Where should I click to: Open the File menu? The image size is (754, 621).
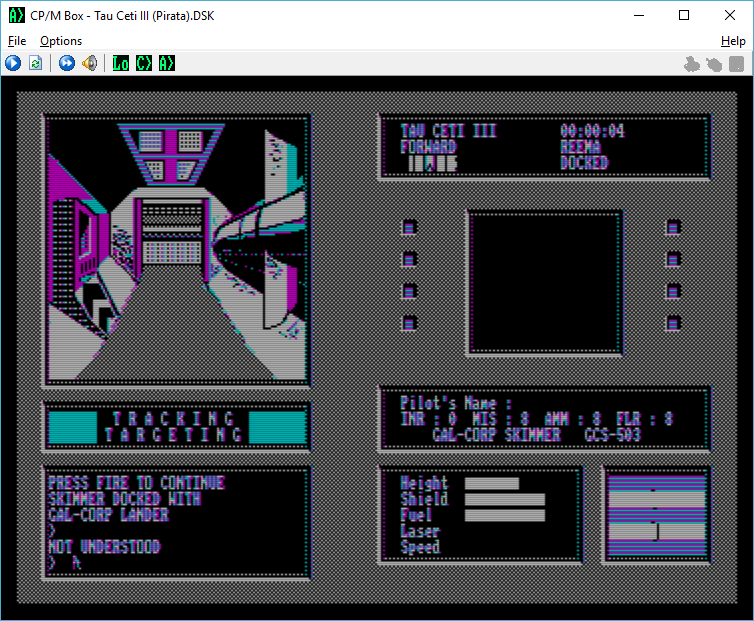click(17, 41)
